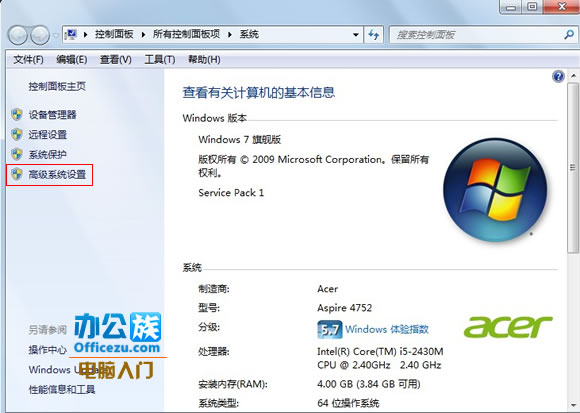Open the 帮助(H) menu

(204, 60)
